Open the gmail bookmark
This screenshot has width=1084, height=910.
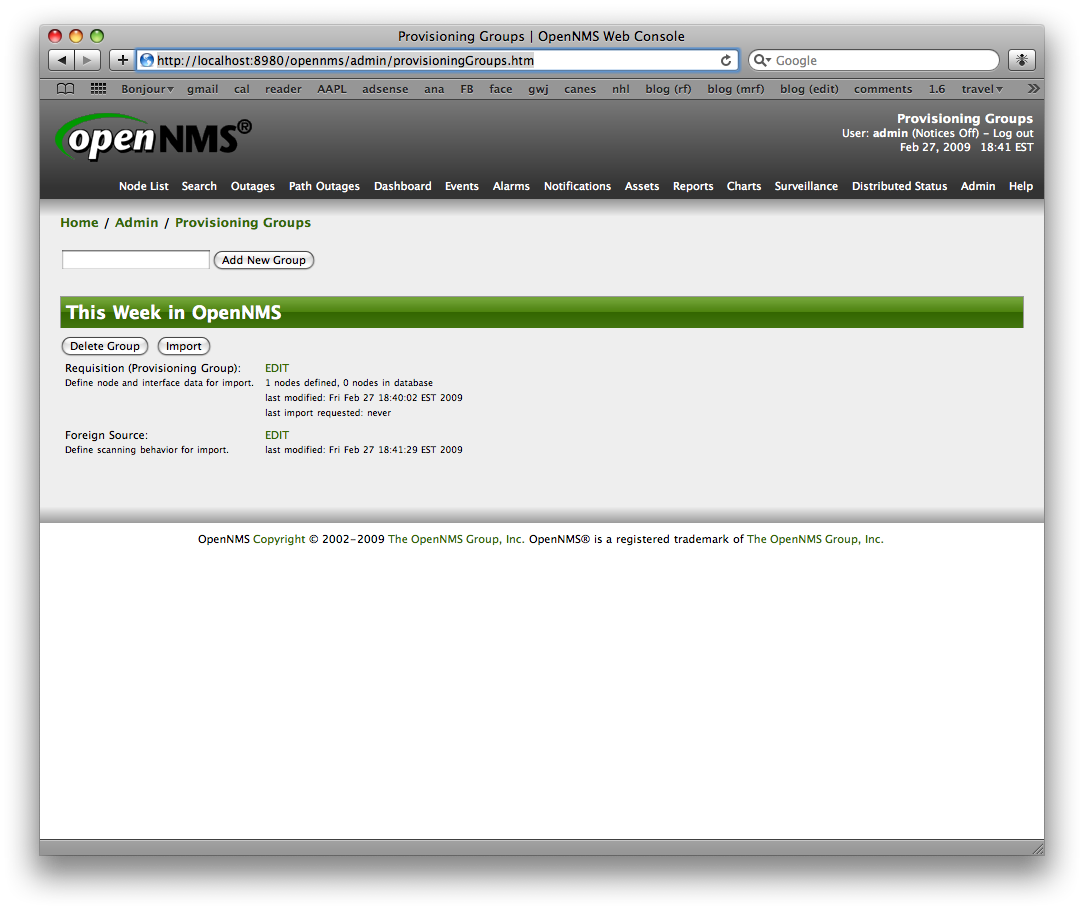[203, 89]
